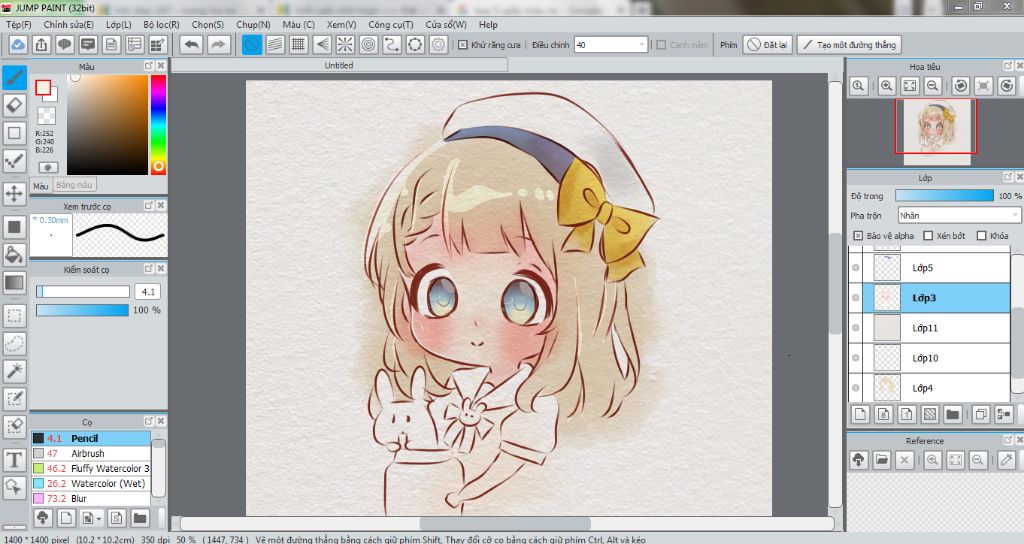This screenshot has height=544, width=1024.
Task: Click the layer Độ trong opacity slider
Action: [944, 196]
